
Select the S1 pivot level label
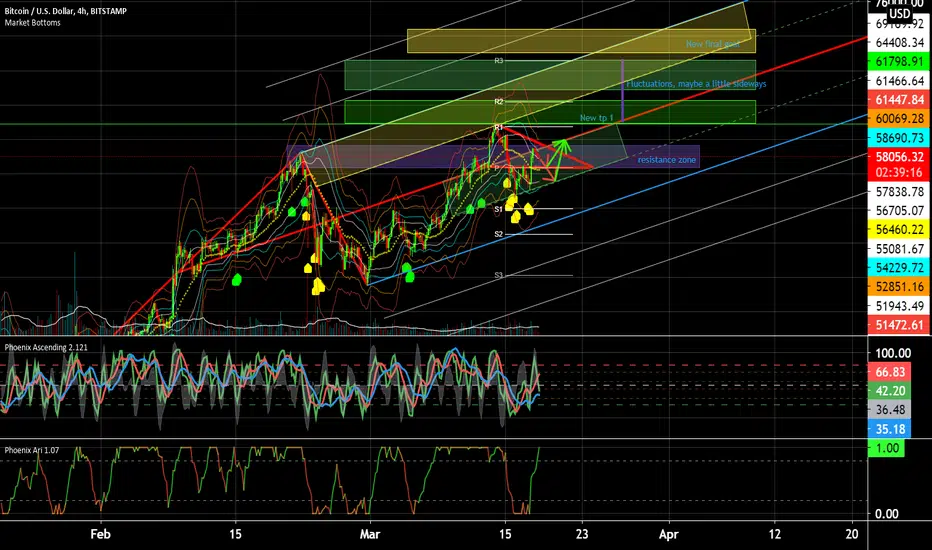(499, 209)
